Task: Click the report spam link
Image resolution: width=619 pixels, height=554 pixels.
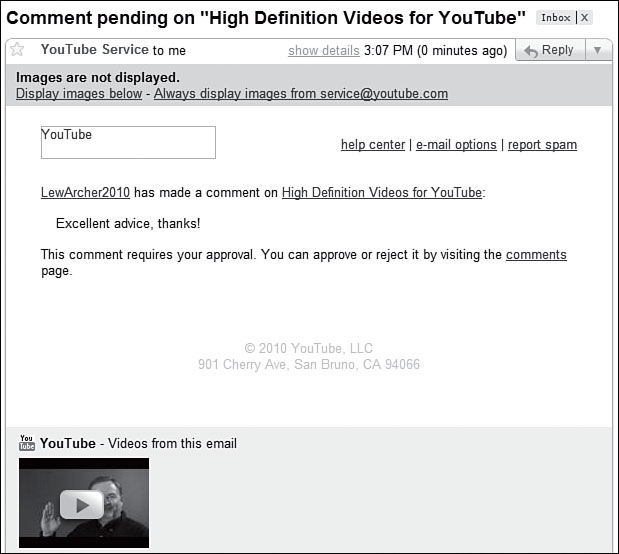Action: (x=542, y=145)
